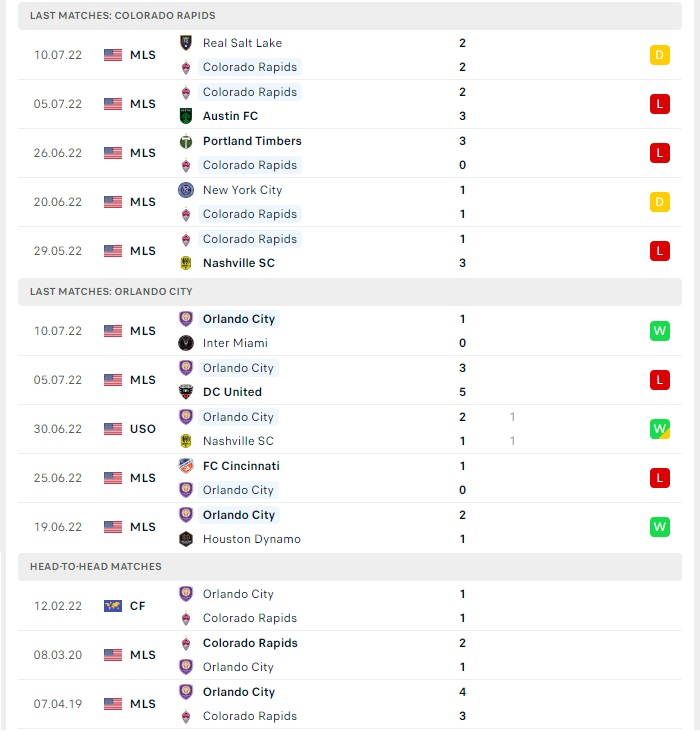The height and width of the screenshot is (731, 700).
Task: Click the Houston Dynamo logo
Action: pos(186,539)
